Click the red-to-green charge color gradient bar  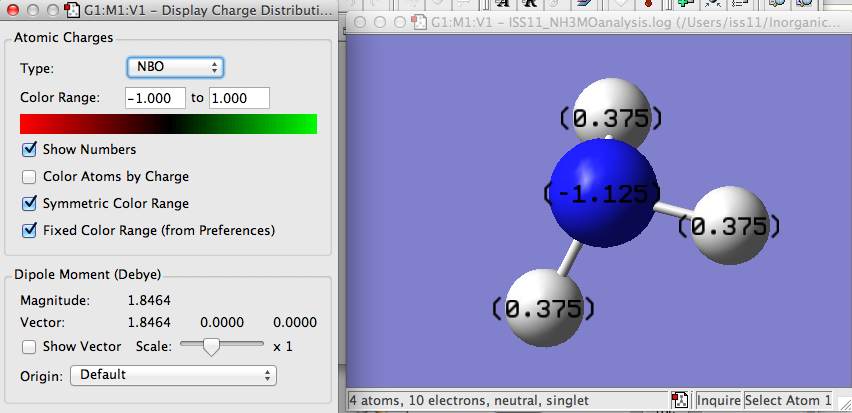pyautogui.click(x=168, y=124)
